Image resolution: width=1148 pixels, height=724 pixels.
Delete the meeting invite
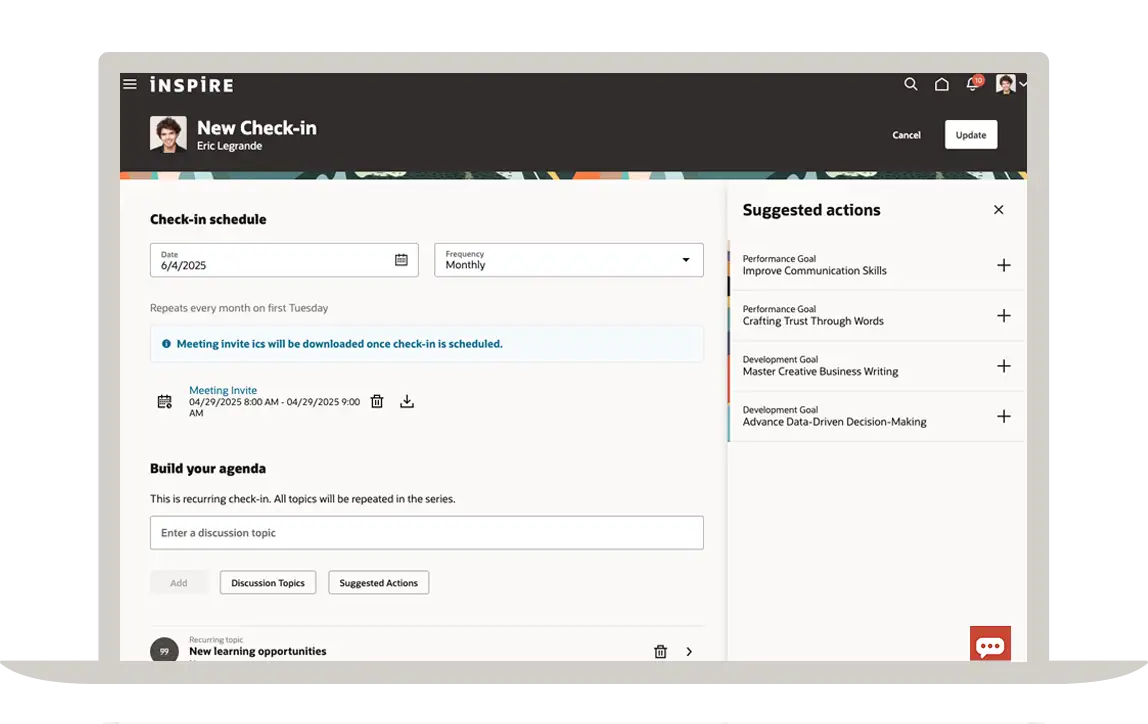tap(377, 402)
